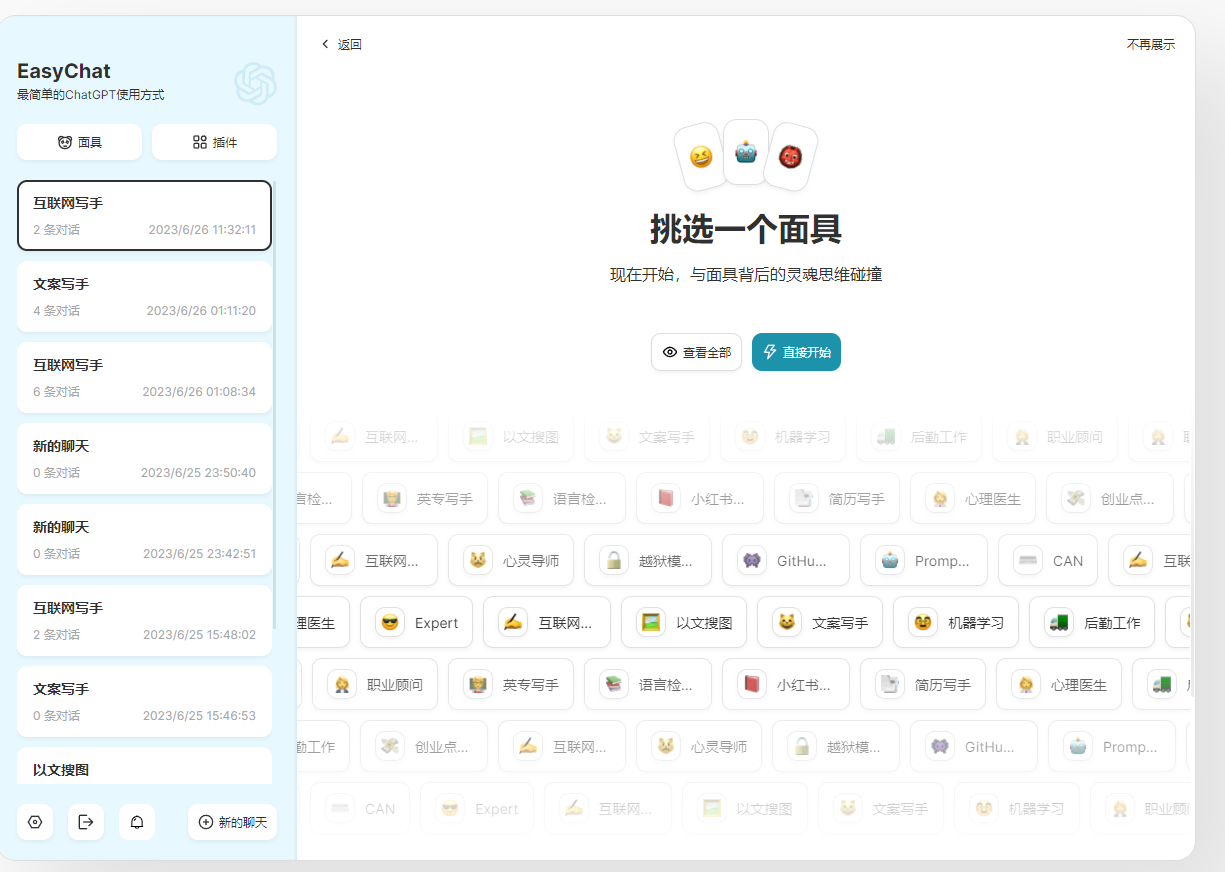Click the logout arrow icon

[86, 822]
